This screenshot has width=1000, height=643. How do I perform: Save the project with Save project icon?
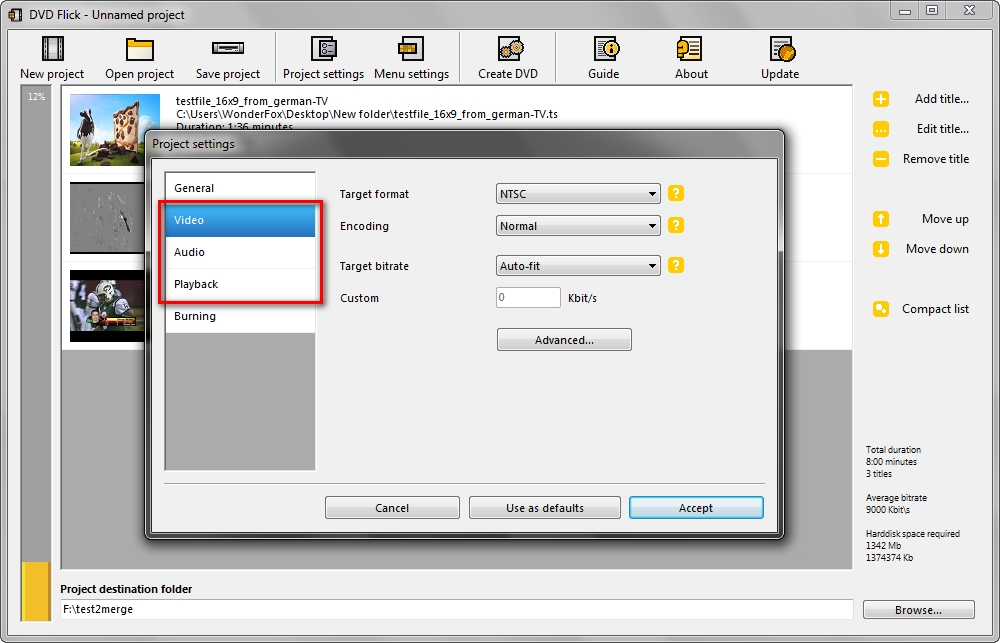(x=228, y=48)
